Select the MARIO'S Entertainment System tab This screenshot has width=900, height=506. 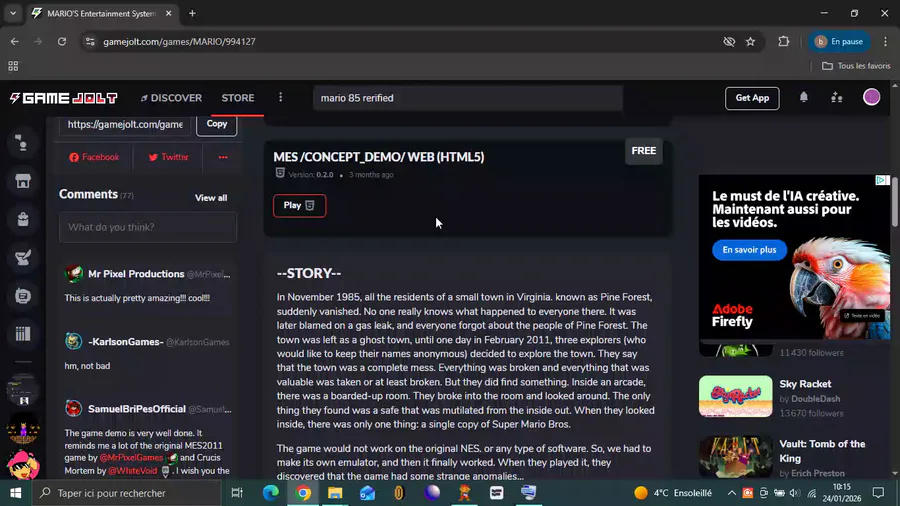pos(102,13)
